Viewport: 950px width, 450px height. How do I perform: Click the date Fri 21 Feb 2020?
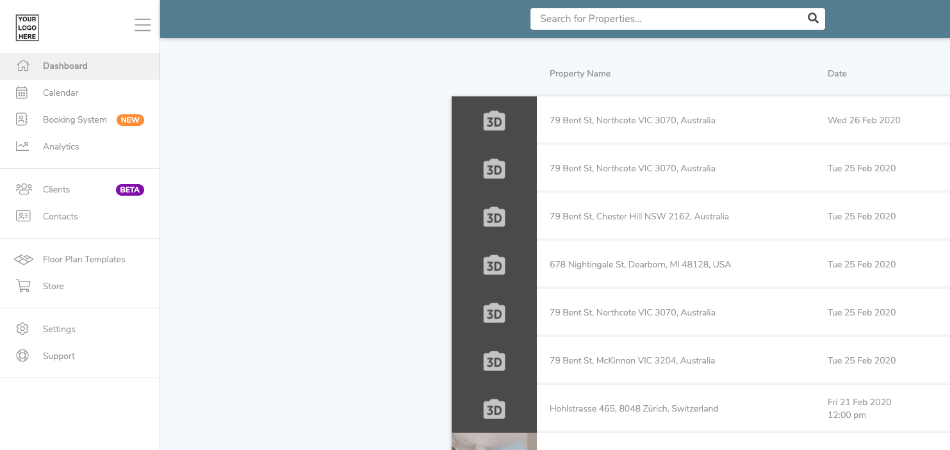click(859, 402)
